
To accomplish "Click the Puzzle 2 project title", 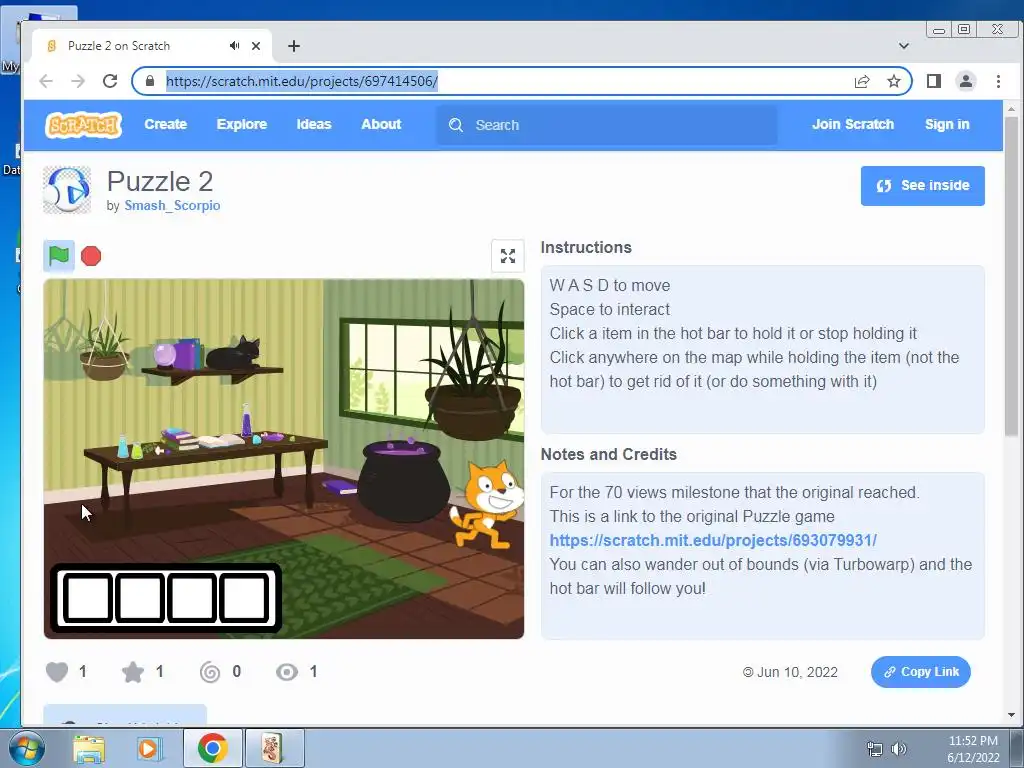I will 160,181.
